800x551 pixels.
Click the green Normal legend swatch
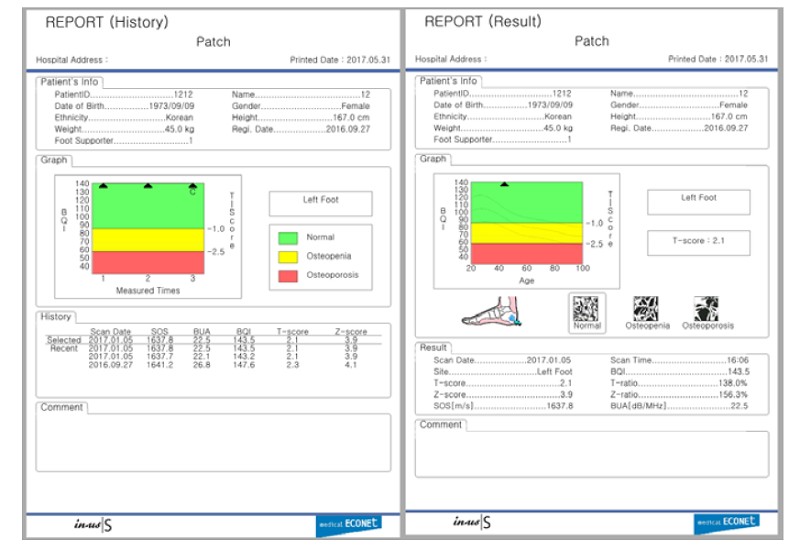coord(289,237)
